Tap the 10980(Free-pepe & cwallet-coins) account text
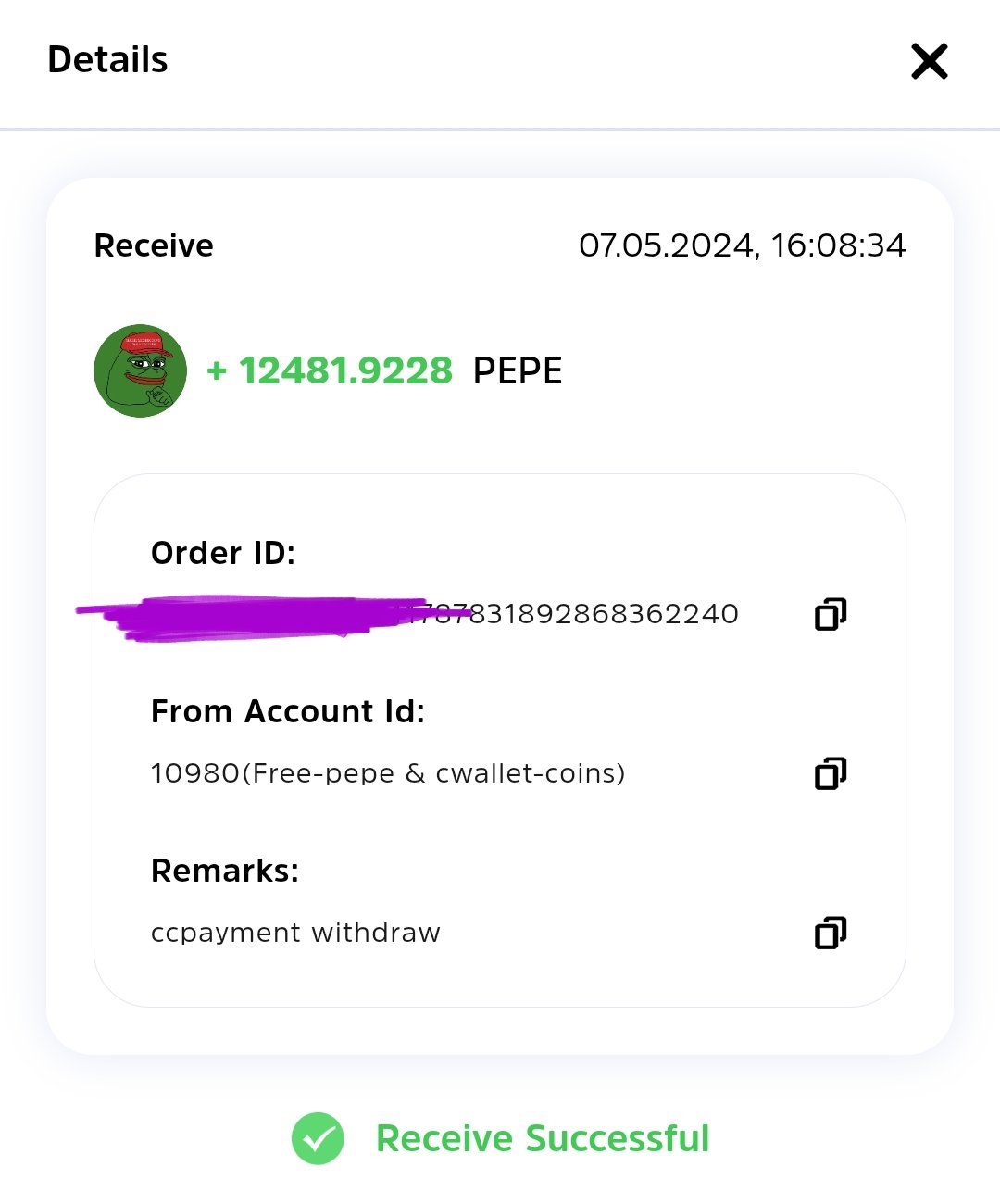 point(388,773)
